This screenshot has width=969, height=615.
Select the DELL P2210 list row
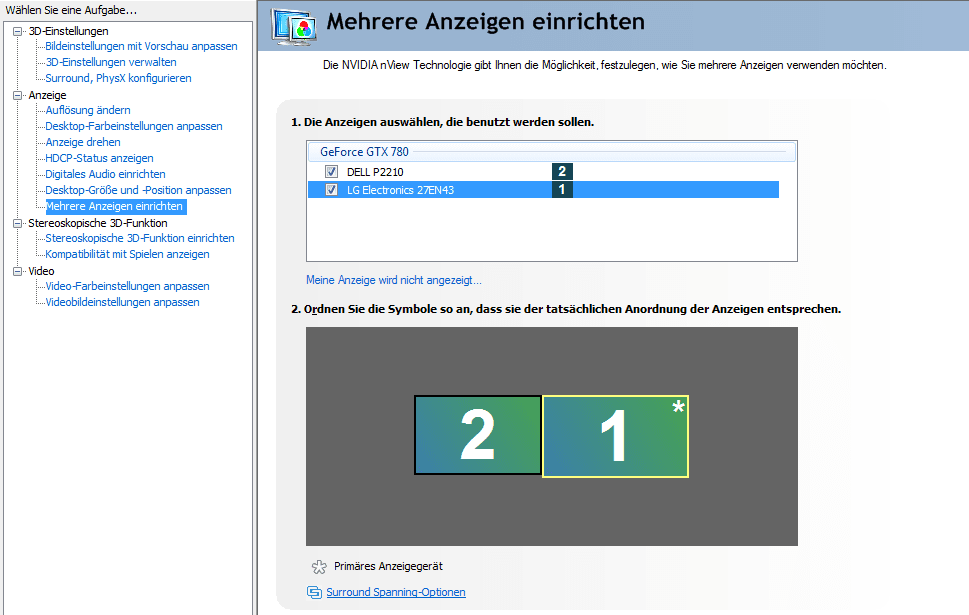tap(543, 171)
